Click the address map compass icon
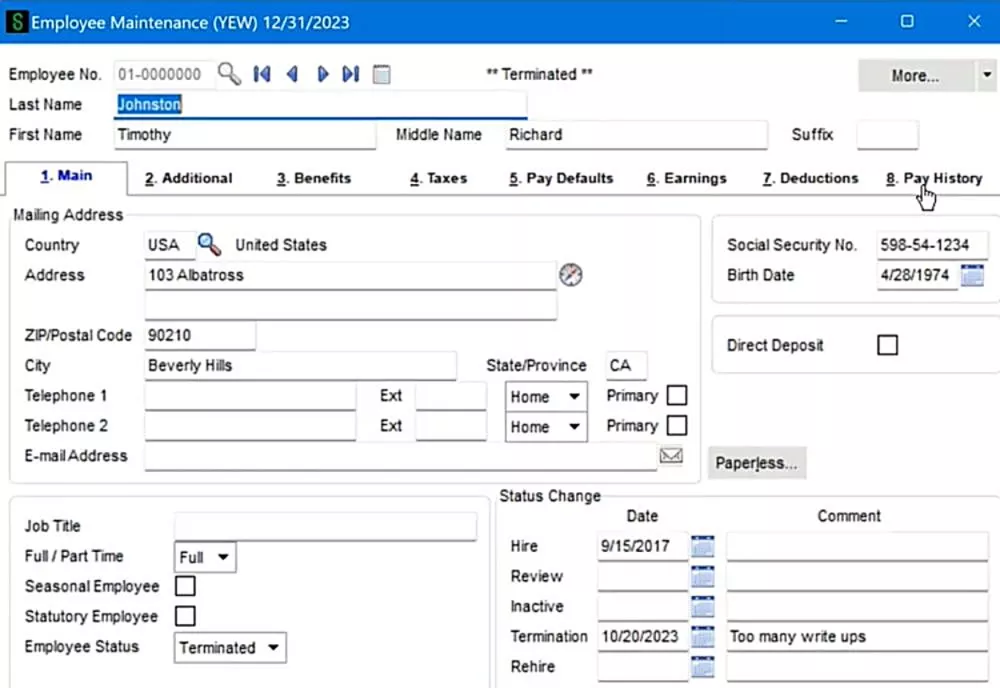Screen dimensions: 1000x688 click(x=571, y=275)
